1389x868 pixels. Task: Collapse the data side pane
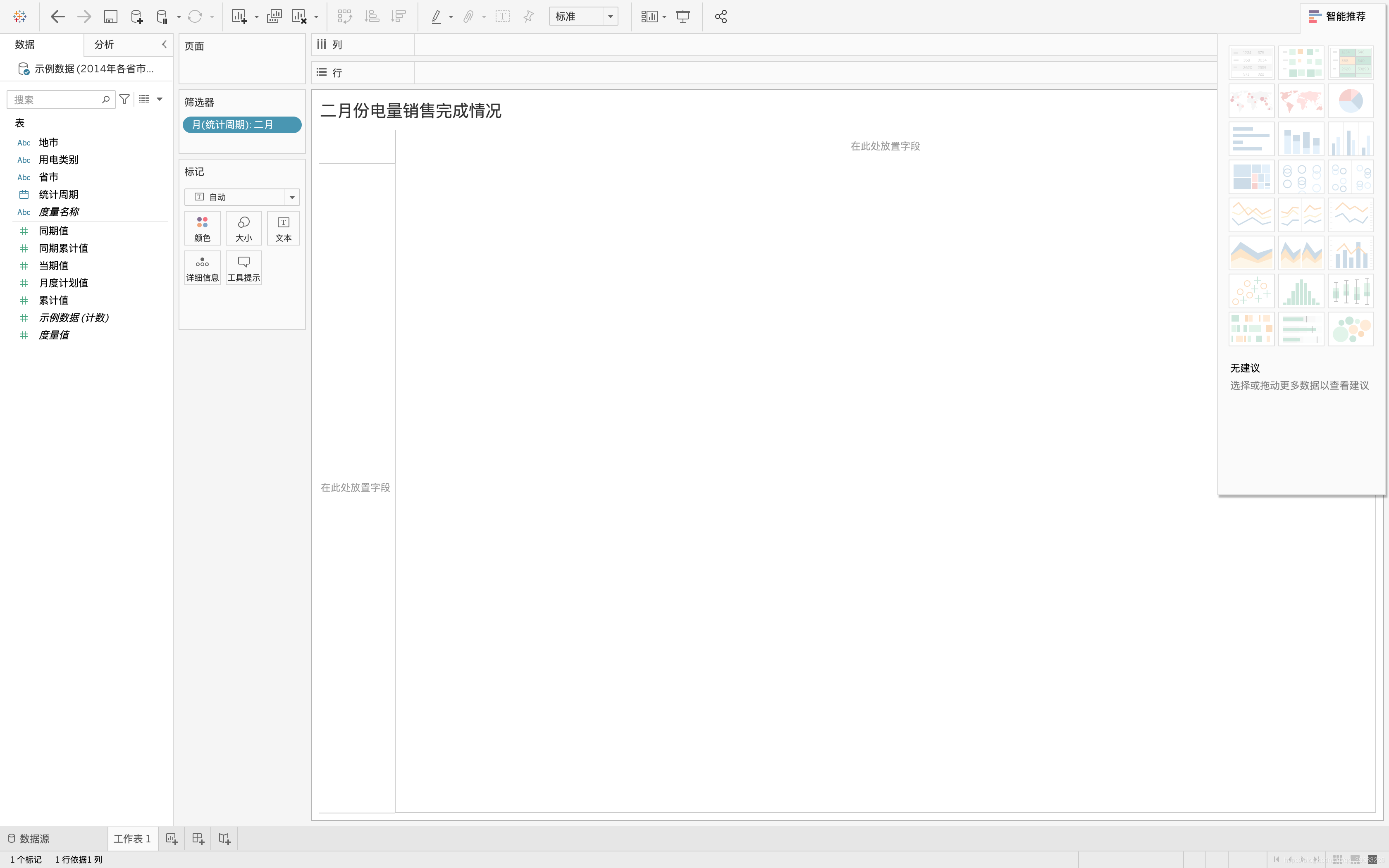(x=164, y=44)
